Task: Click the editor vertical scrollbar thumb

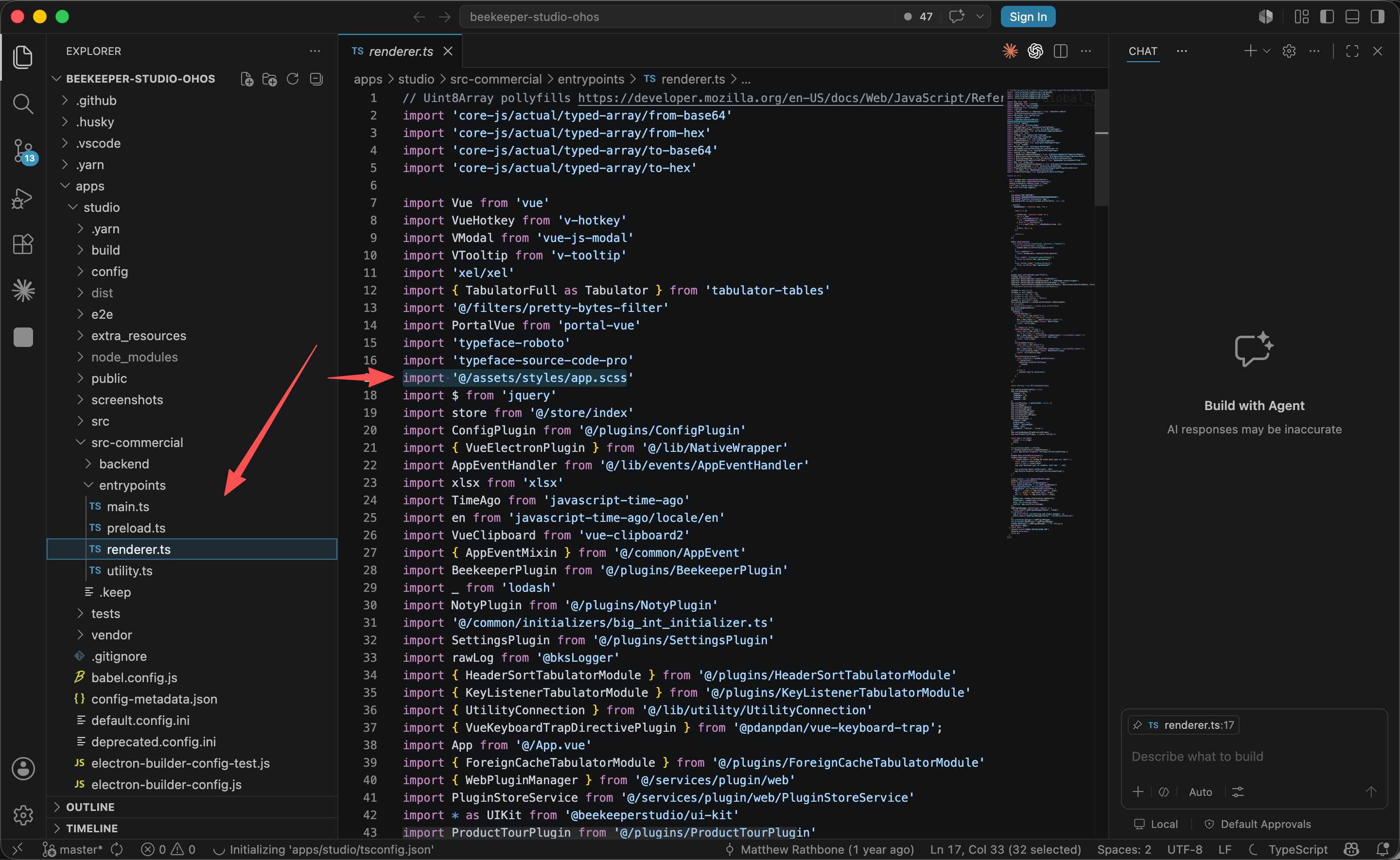Action: [x=1102, y=147]
